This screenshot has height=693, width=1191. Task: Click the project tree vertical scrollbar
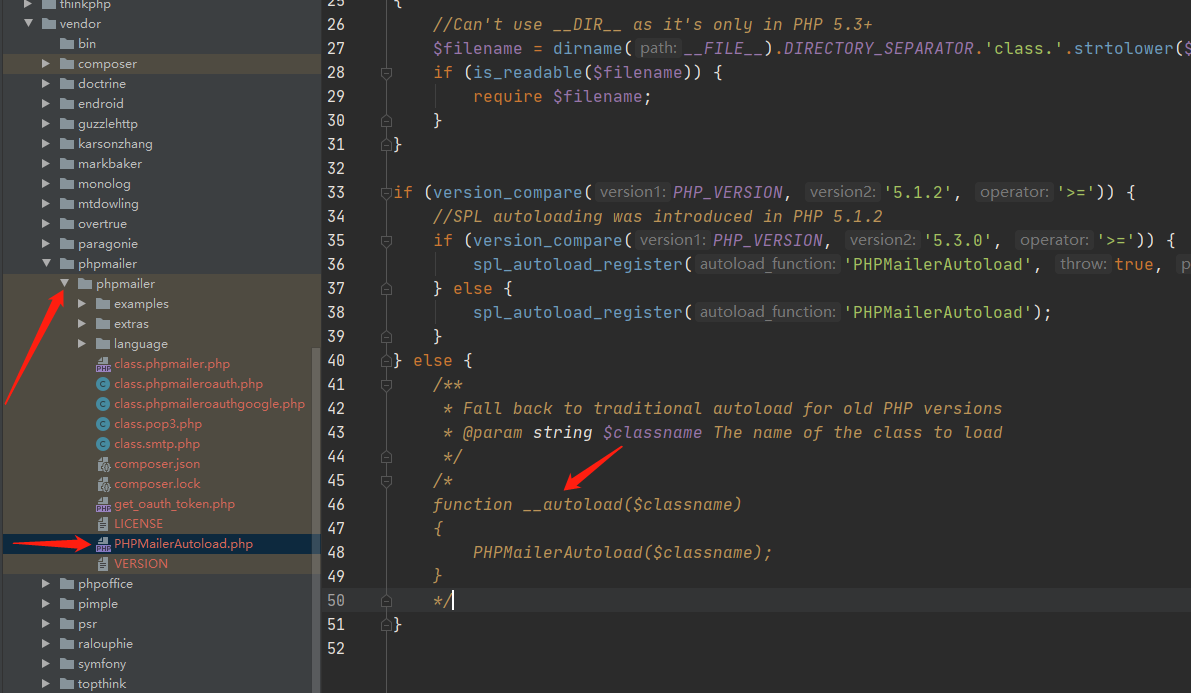[x=316, y=521]
